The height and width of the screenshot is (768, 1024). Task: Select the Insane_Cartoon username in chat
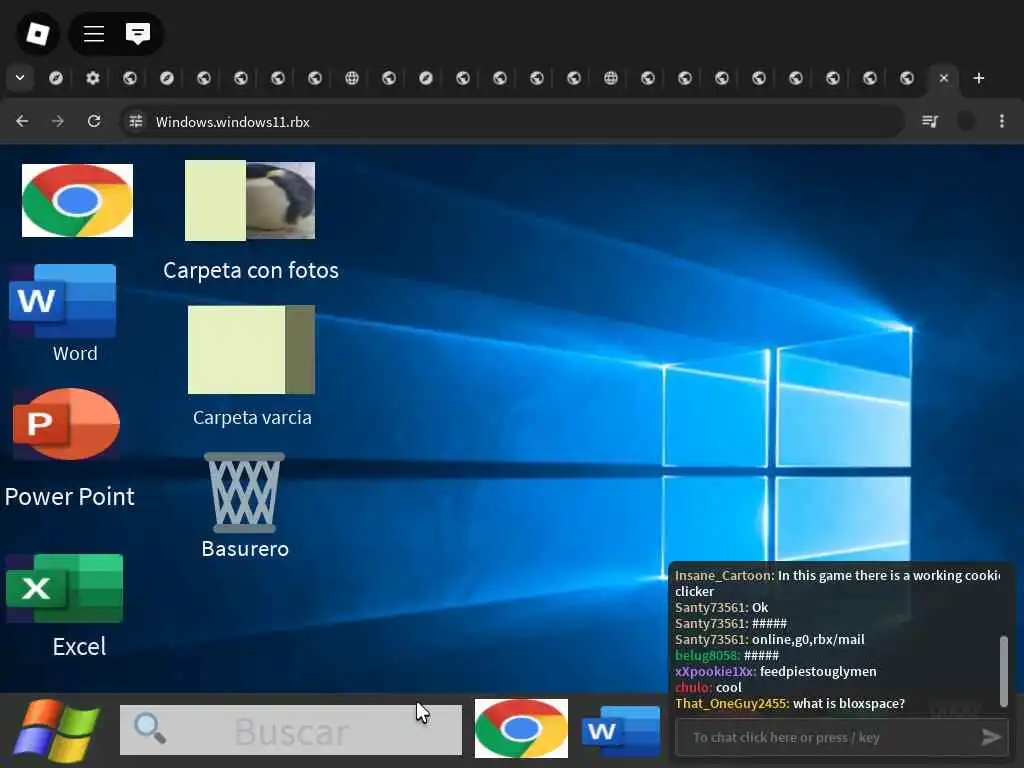point(724,575)
